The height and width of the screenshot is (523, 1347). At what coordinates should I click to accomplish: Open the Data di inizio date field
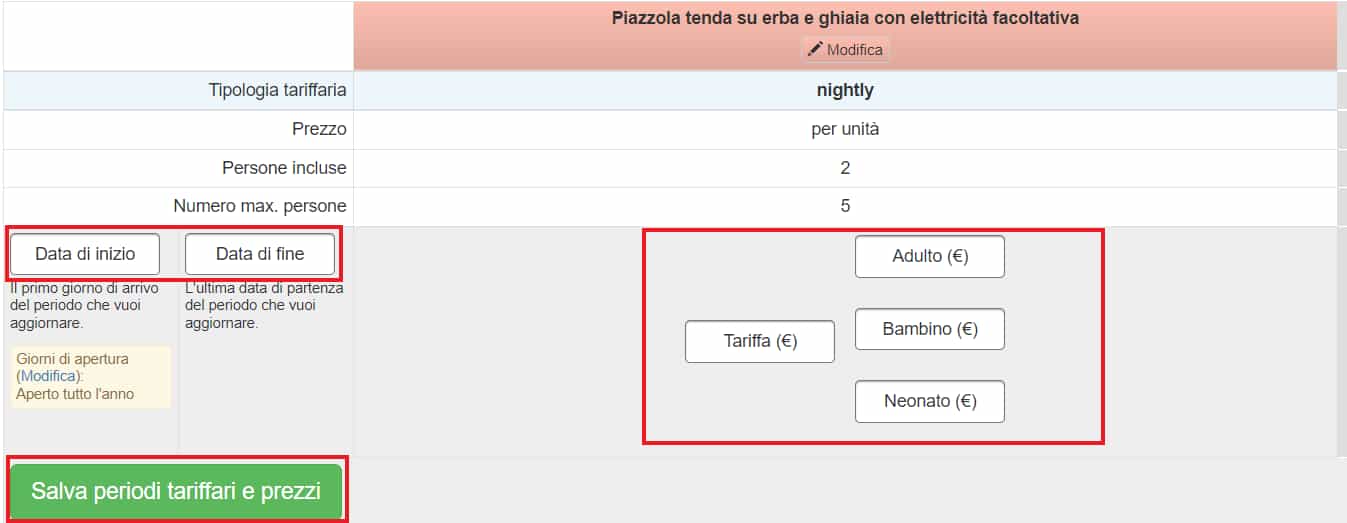(x=85, y=254)
